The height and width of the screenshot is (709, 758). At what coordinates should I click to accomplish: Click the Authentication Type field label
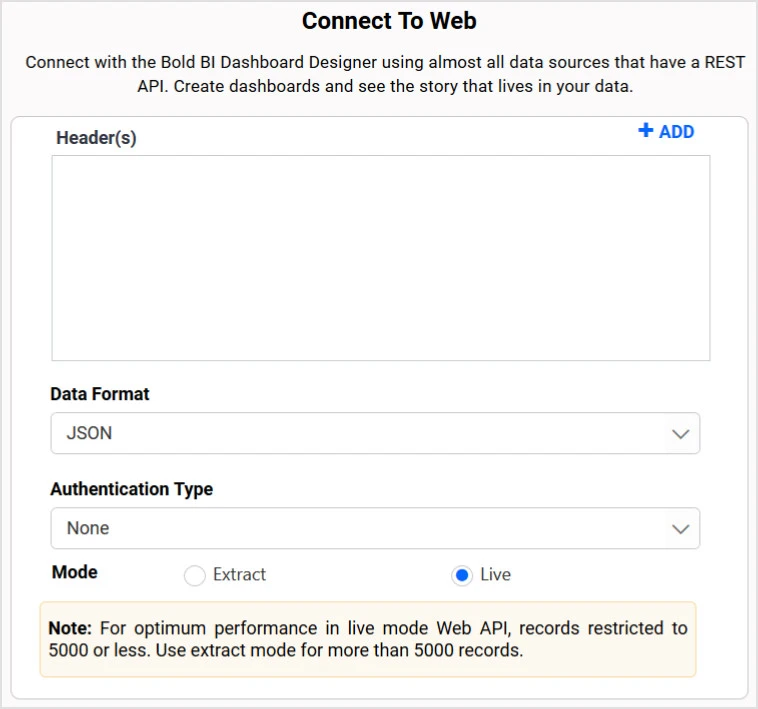[x=131, y=489]
